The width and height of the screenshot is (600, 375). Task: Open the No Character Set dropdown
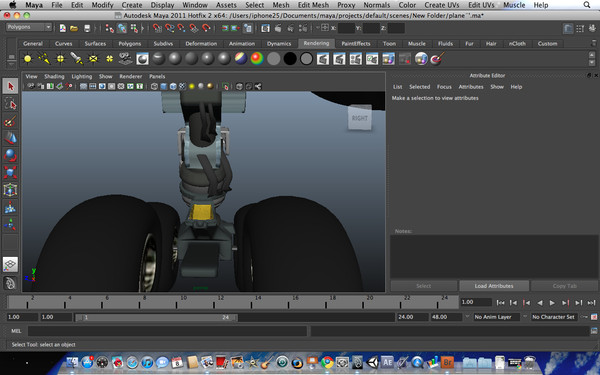tap(553, 317)
